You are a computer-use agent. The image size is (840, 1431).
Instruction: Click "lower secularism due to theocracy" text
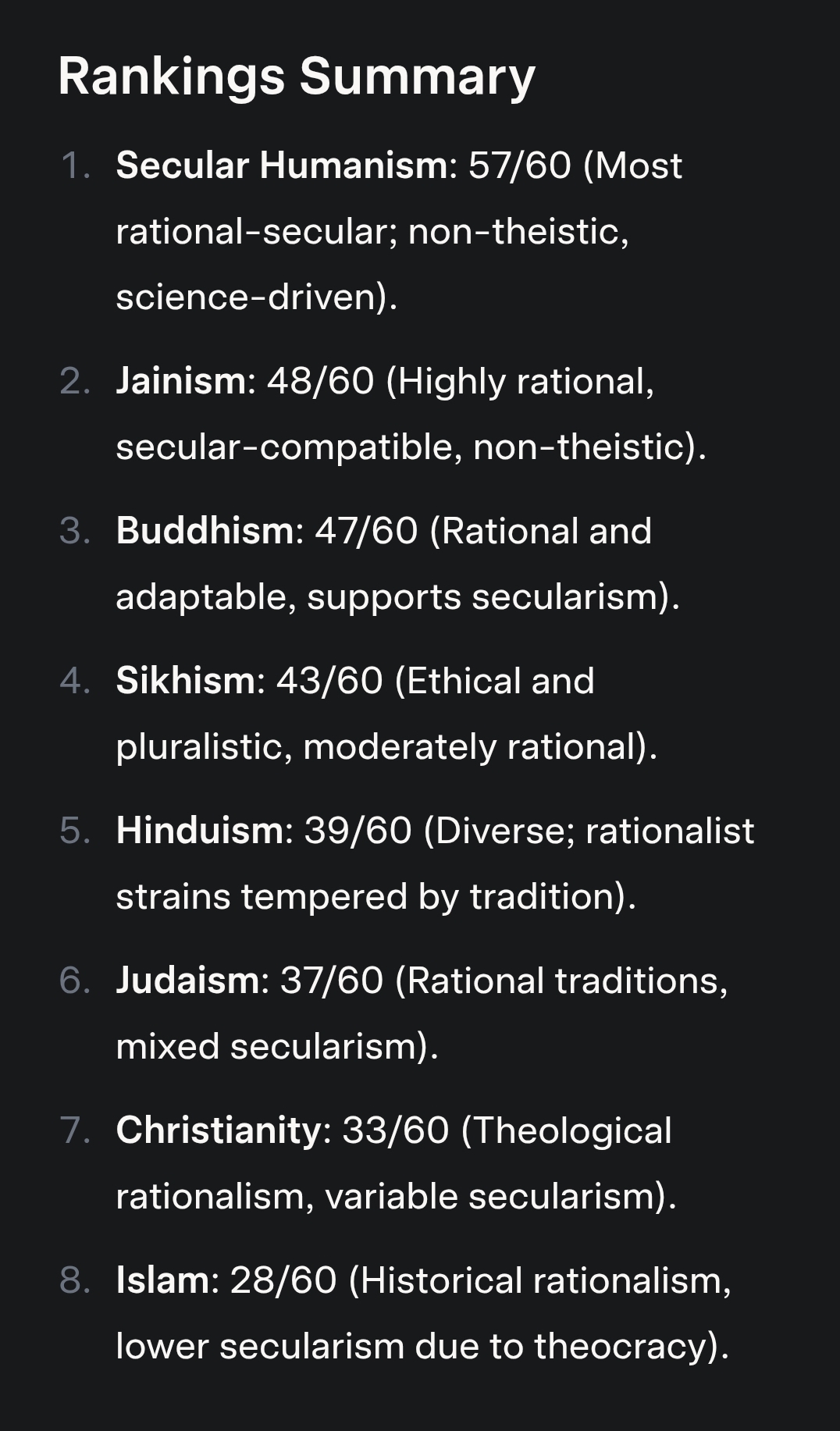(422, 1347)
